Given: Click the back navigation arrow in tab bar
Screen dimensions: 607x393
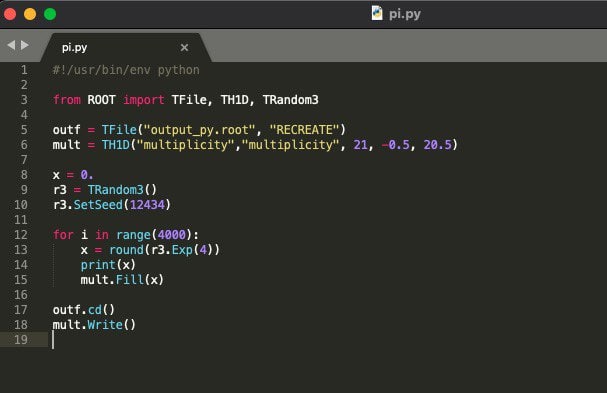Looking at the screenshot, I should pyautogui.click(x=11, y=45).
